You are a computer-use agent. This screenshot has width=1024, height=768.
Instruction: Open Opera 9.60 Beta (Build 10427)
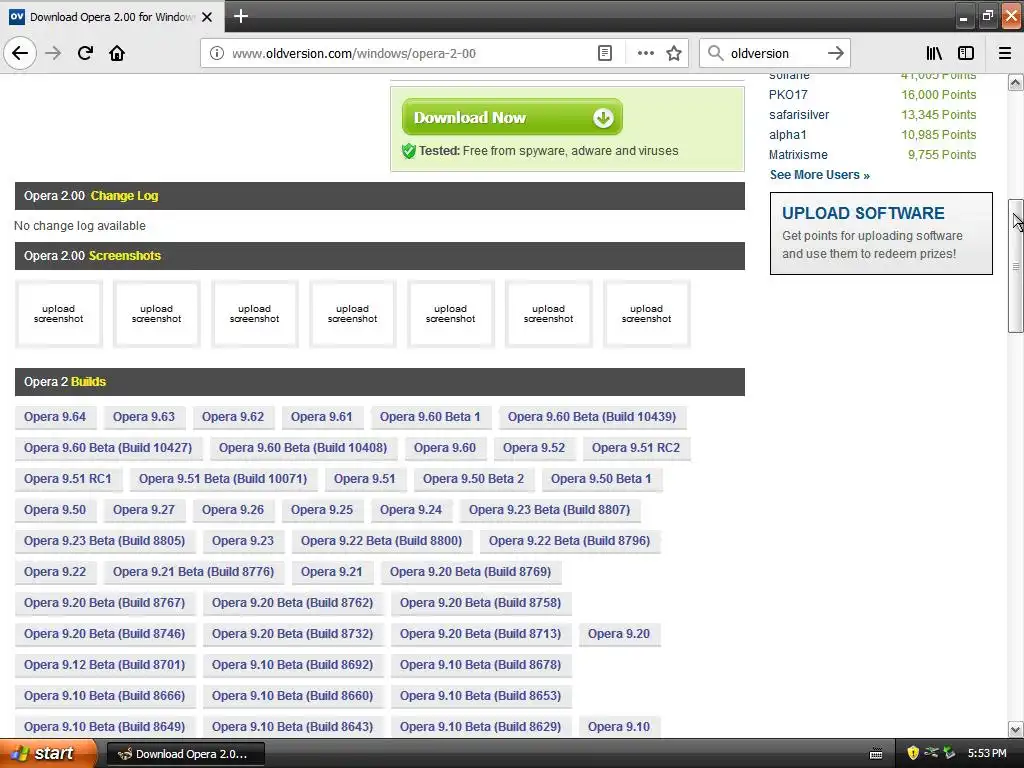(108, 448)
